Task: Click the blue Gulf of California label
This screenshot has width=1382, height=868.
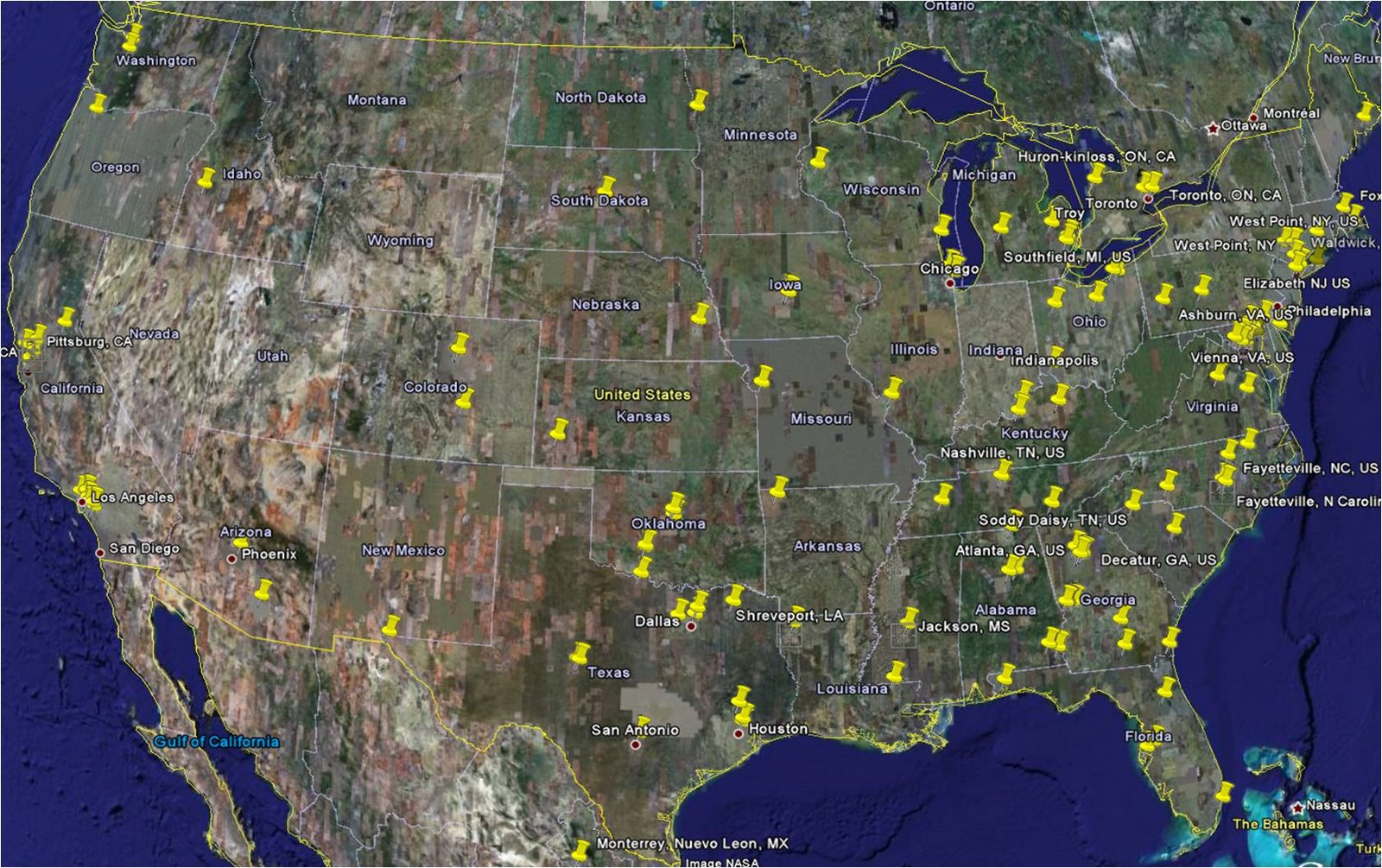Action: tap(216, 742)
